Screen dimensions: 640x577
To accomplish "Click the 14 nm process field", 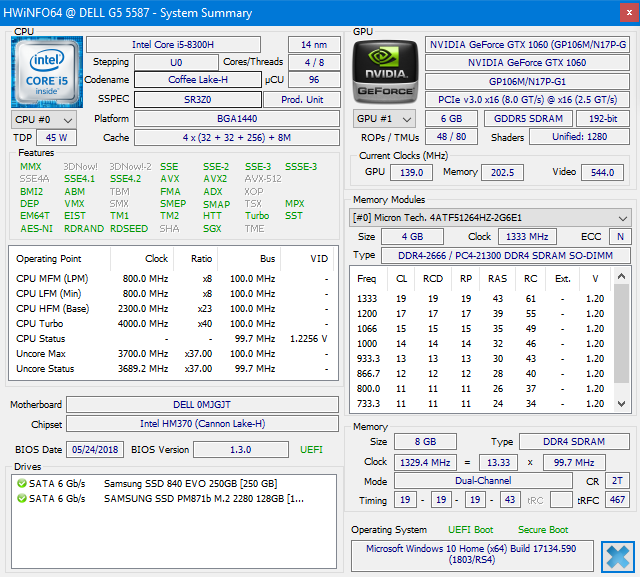I will pos(314,44).
